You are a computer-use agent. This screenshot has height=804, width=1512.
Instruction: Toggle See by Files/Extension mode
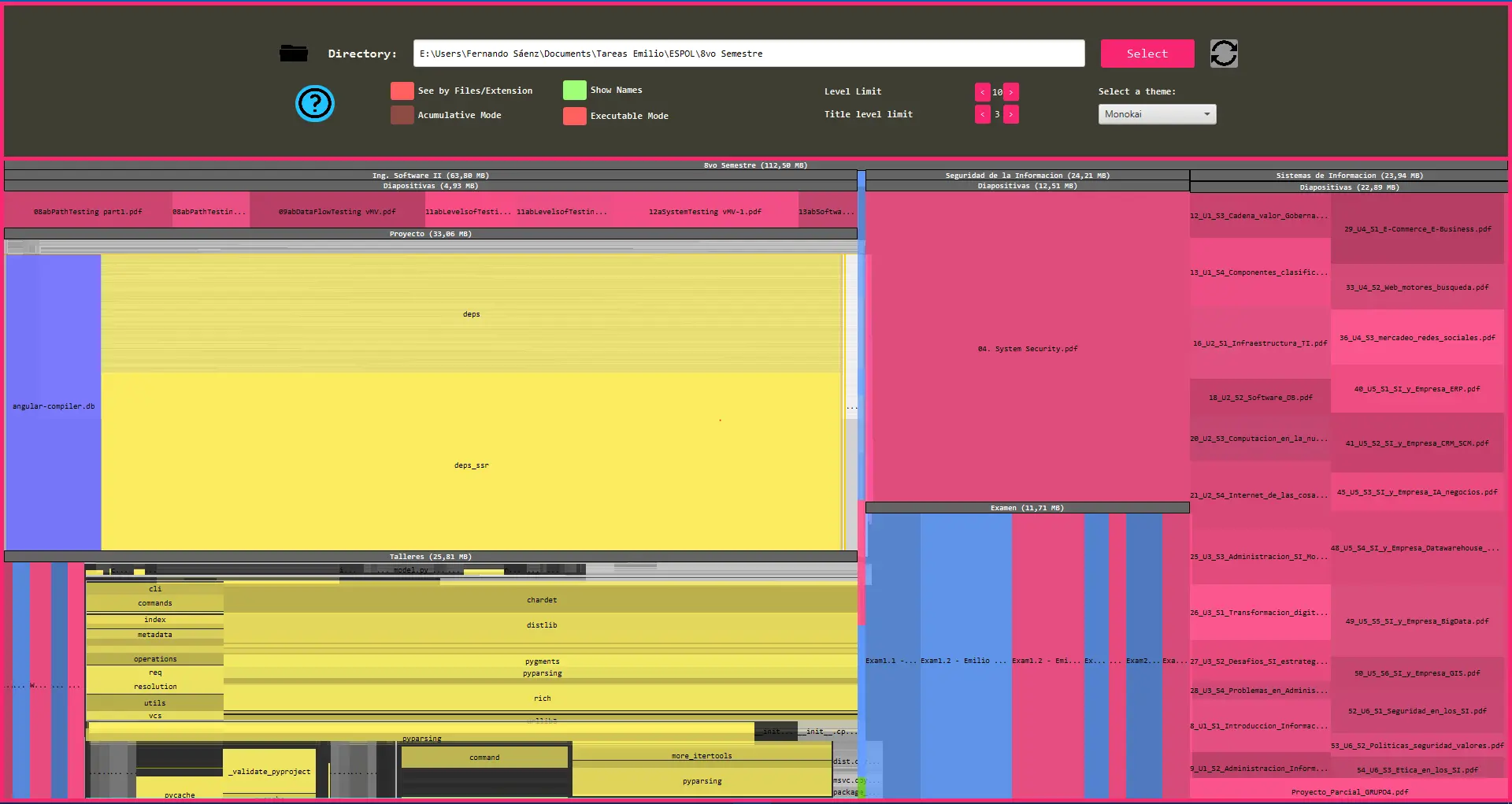(x=402, y=90)
